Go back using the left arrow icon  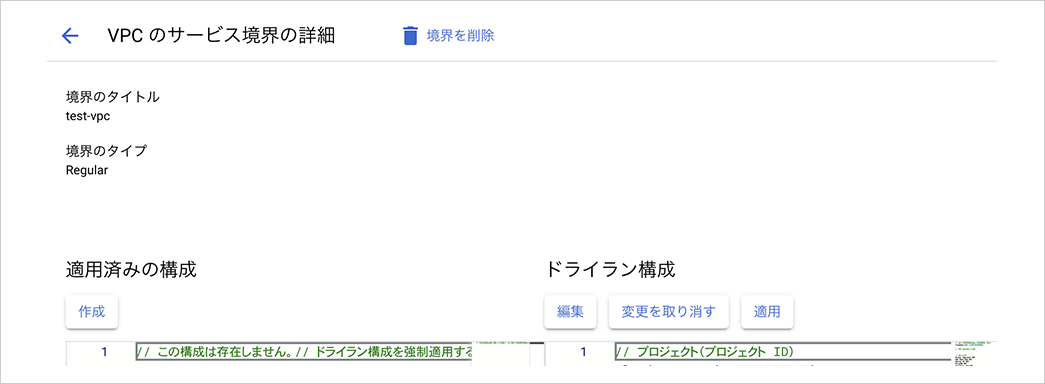[70, 36]
